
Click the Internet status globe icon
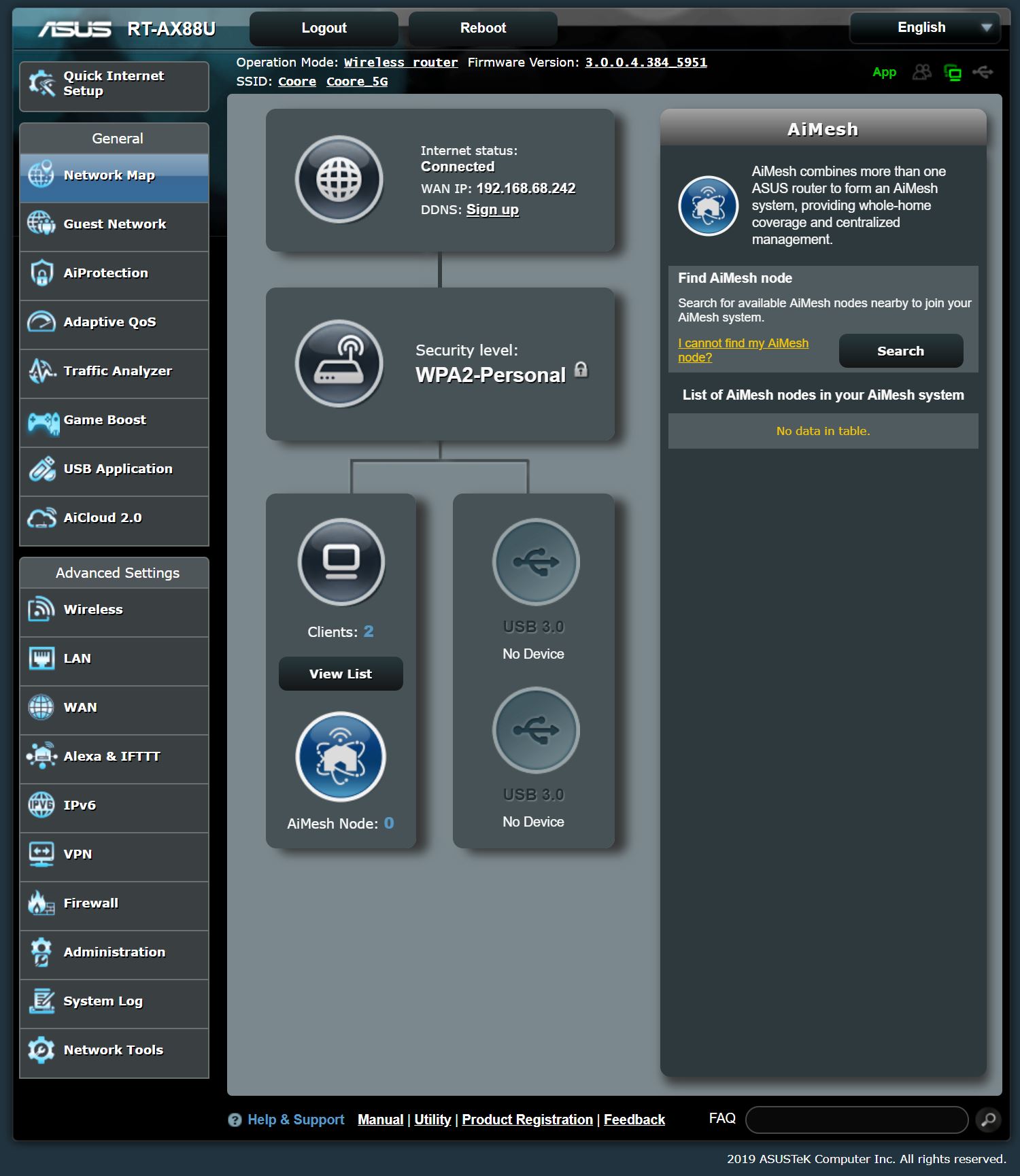[x=339, y=179]
